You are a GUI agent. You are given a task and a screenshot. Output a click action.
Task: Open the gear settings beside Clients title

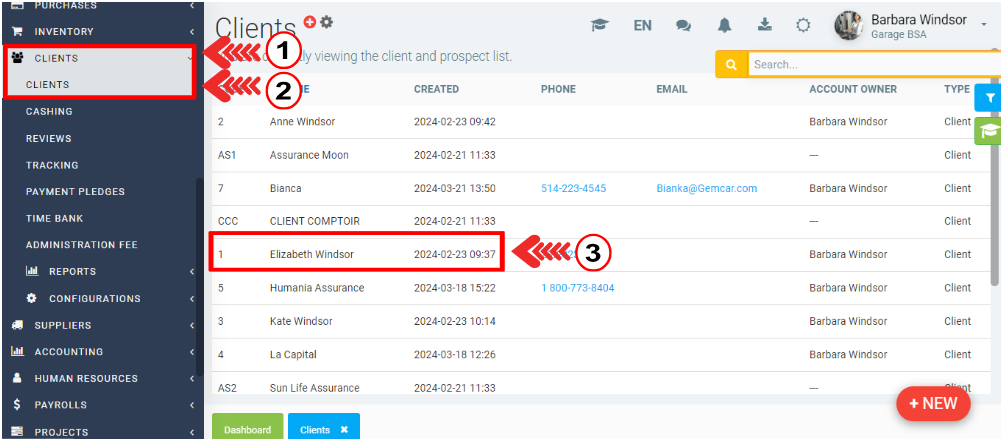[x=326, y=21]
